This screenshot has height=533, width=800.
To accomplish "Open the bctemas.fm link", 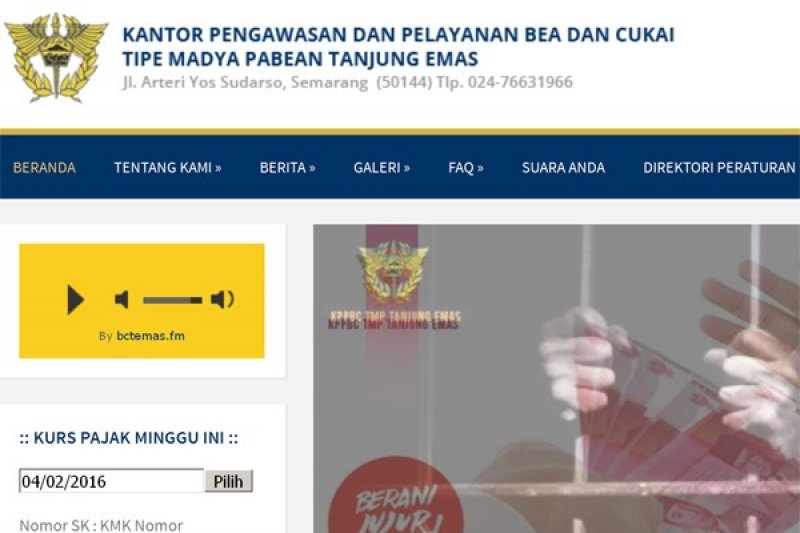I will coord(151,336).
